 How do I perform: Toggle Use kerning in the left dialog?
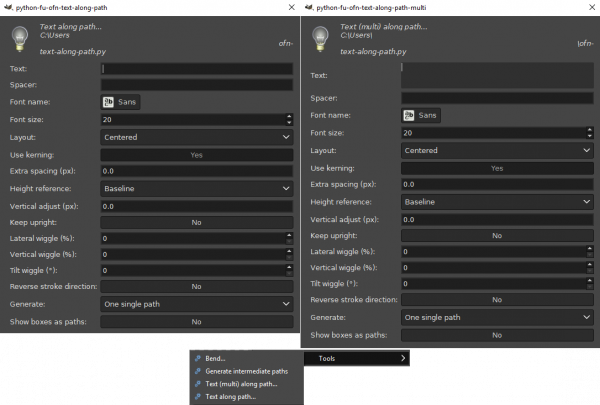point(197,155)
